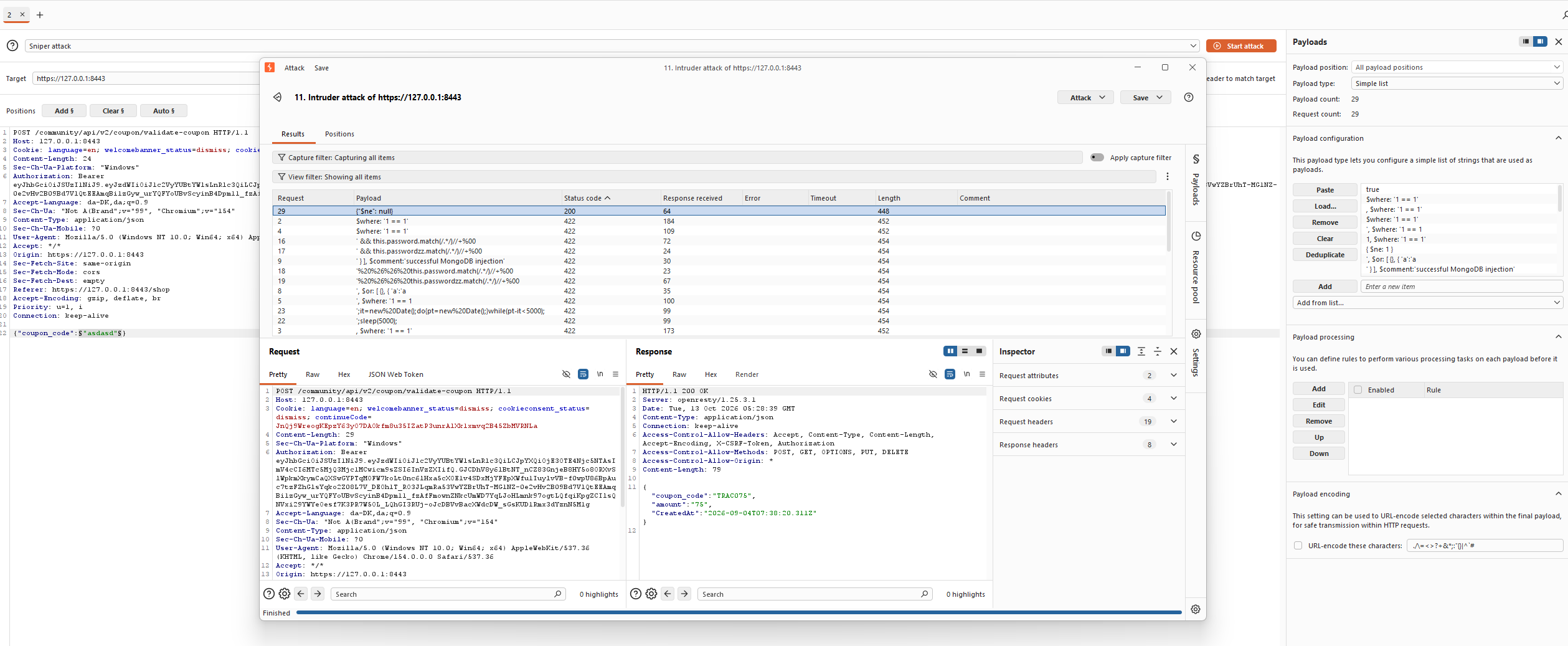Image resolution: width=1568 pixels, height=646 pixels.
Task: Open the Payload type dropdown
Action: [1457, 83]
